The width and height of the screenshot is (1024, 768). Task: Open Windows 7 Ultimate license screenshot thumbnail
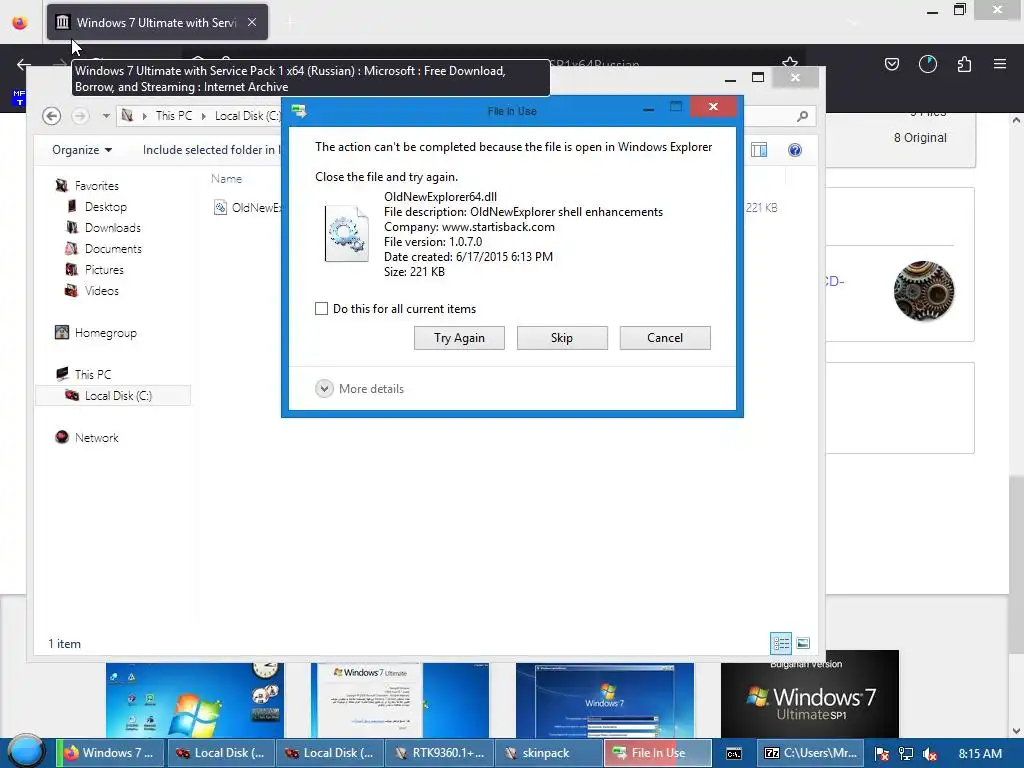click(x=400, y=700)
